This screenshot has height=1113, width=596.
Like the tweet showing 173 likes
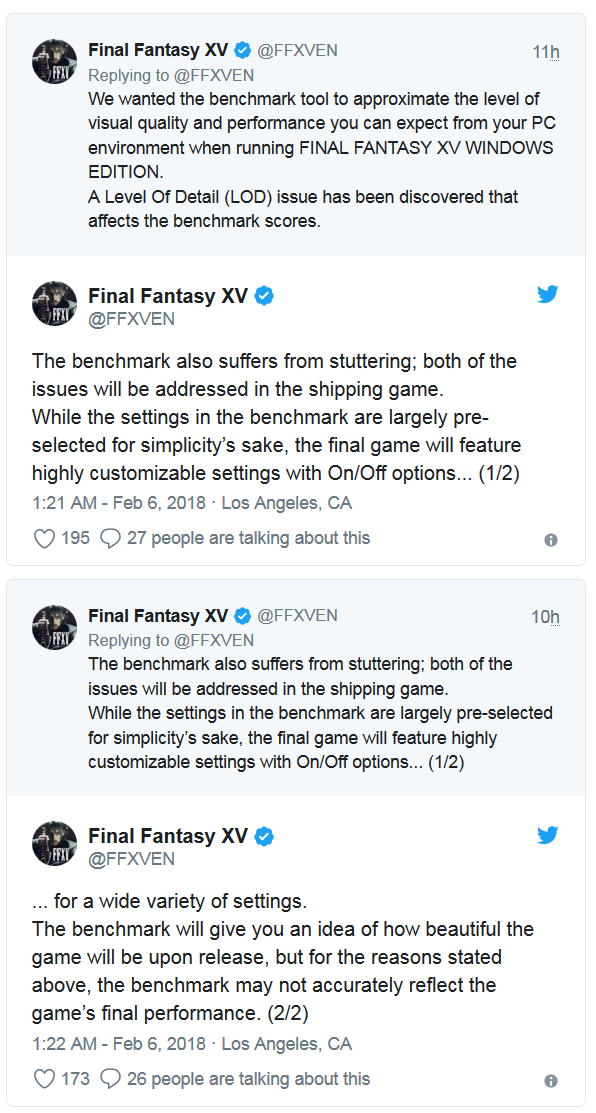click(43, 1077)
